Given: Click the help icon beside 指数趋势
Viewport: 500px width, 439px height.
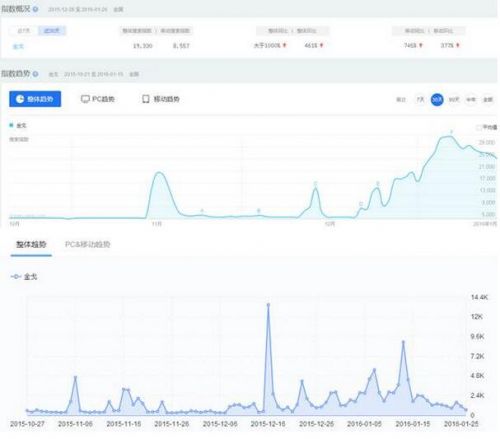Looking at the screenshot, I should pos(35,74).
